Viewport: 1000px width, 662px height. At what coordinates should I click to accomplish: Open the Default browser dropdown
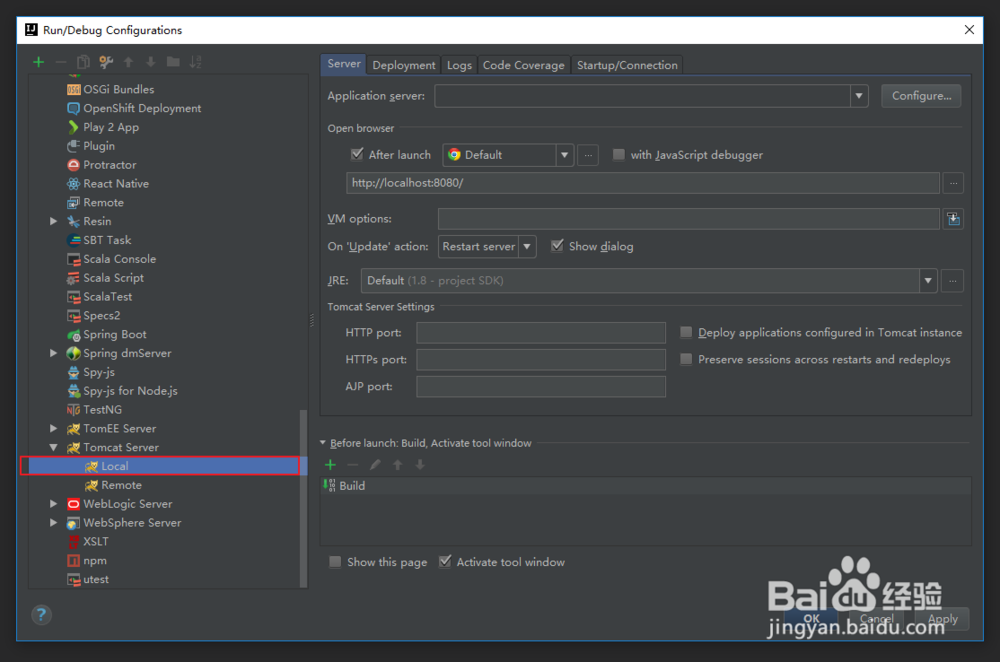point(564,155)
